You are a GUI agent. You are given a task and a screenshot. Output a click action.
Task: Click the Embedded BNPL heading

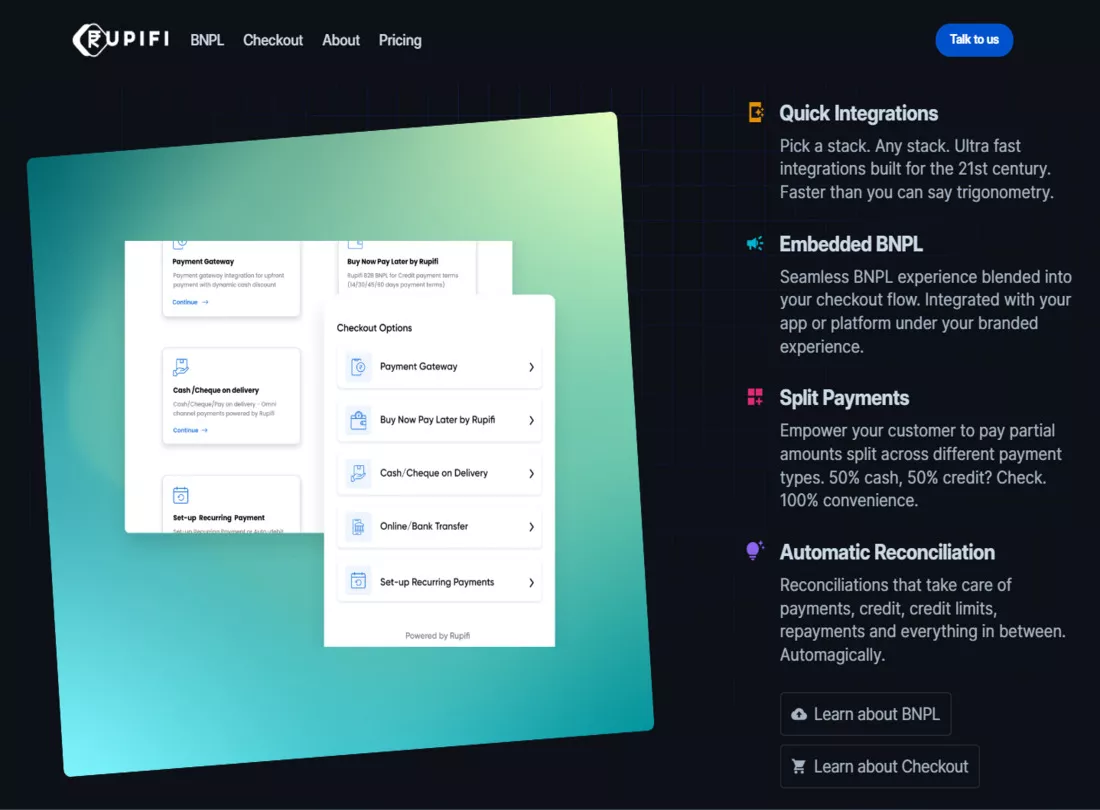click(851, 244)
